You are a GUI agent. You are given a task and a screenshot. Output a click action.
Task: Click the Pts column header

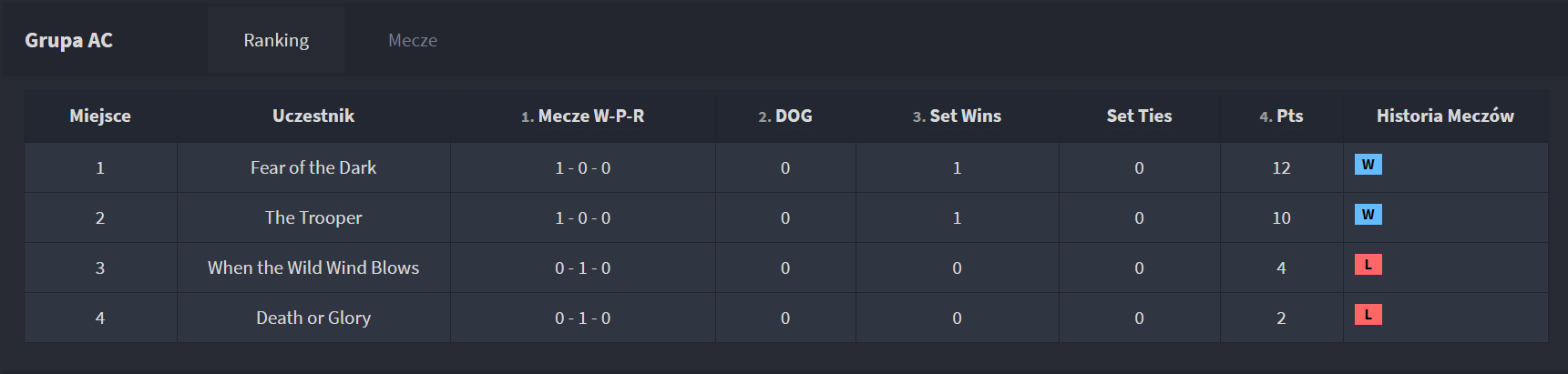tap(1281, 116)
